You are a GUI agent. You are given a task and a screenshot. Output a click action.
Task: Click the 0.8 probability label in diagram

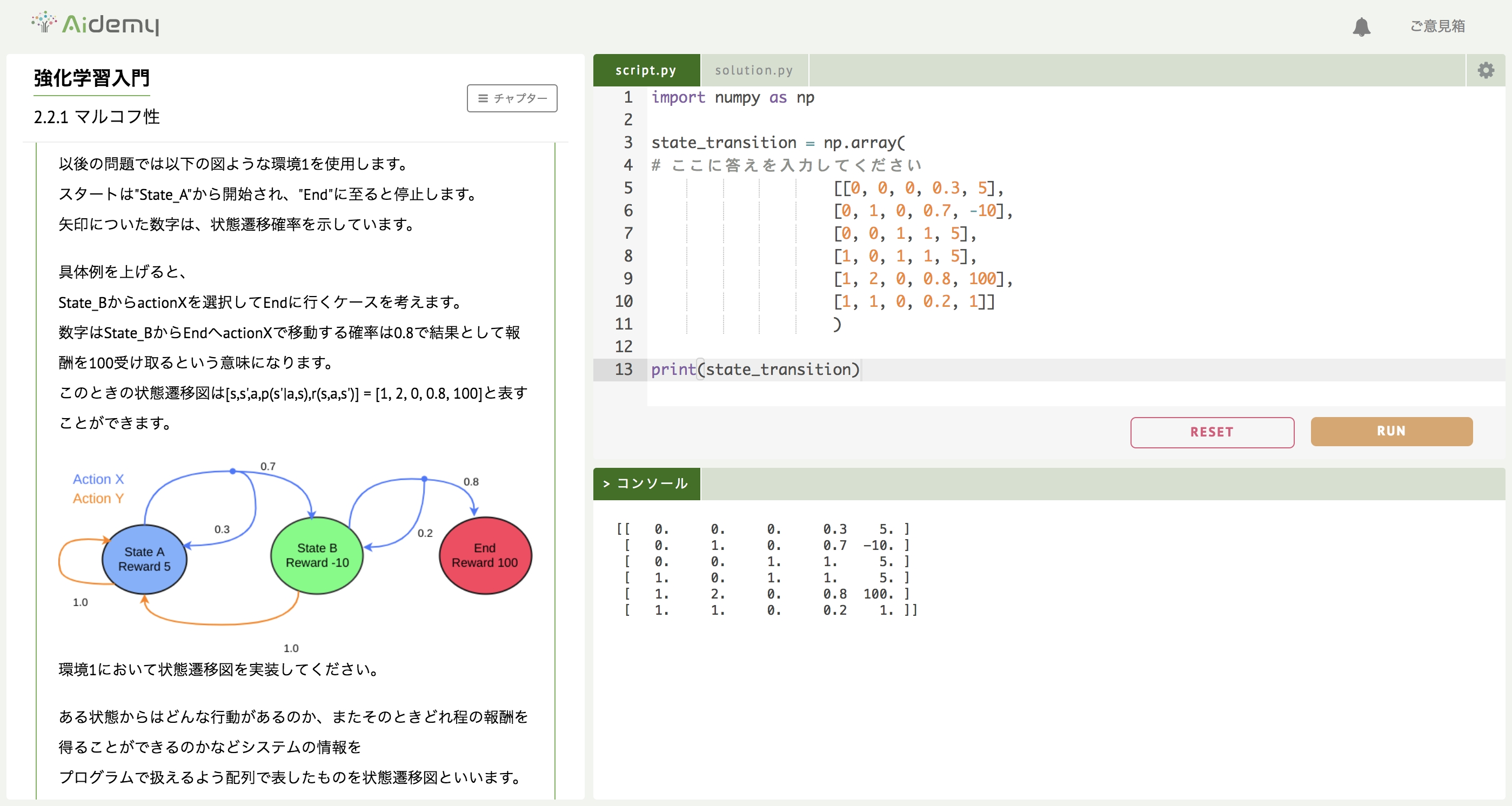pyautogui.click(x=471, y=482)
